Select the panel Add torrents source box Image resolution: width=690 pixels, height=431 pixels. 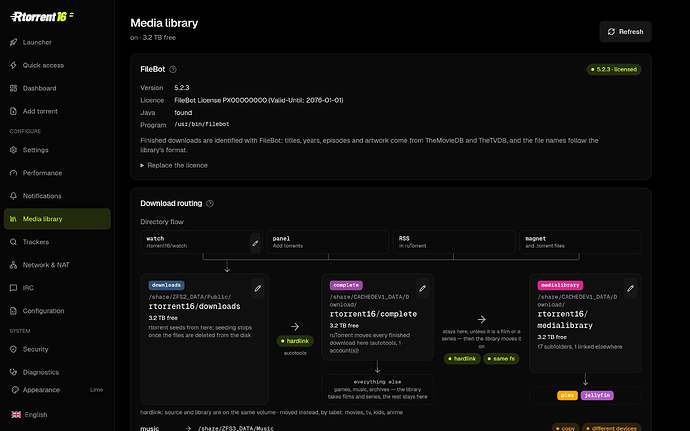[x=328, y=242]
